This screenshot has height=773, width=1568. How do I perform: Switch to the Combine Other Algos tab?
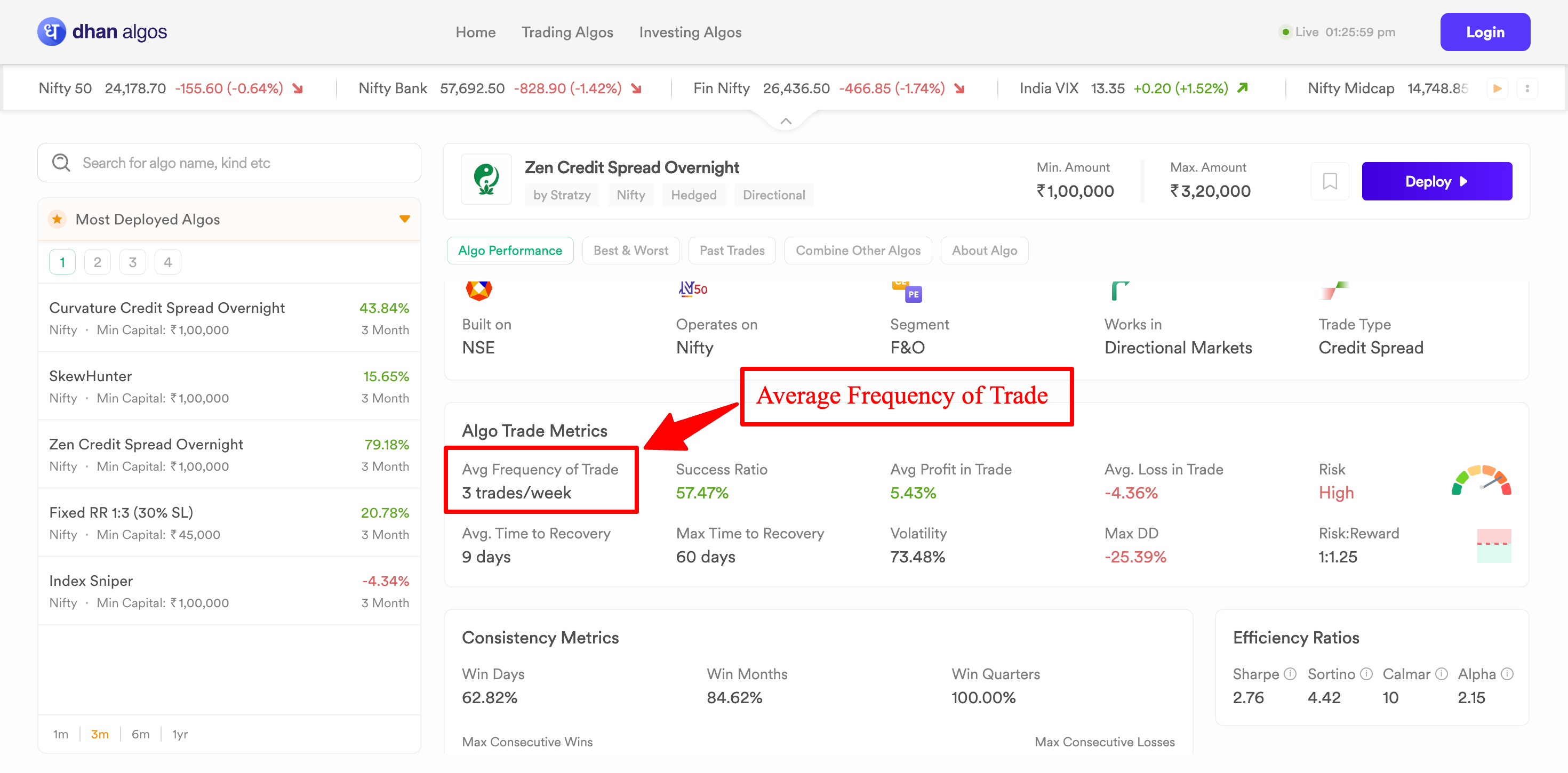pyautogui.click(x=858, y=250)
